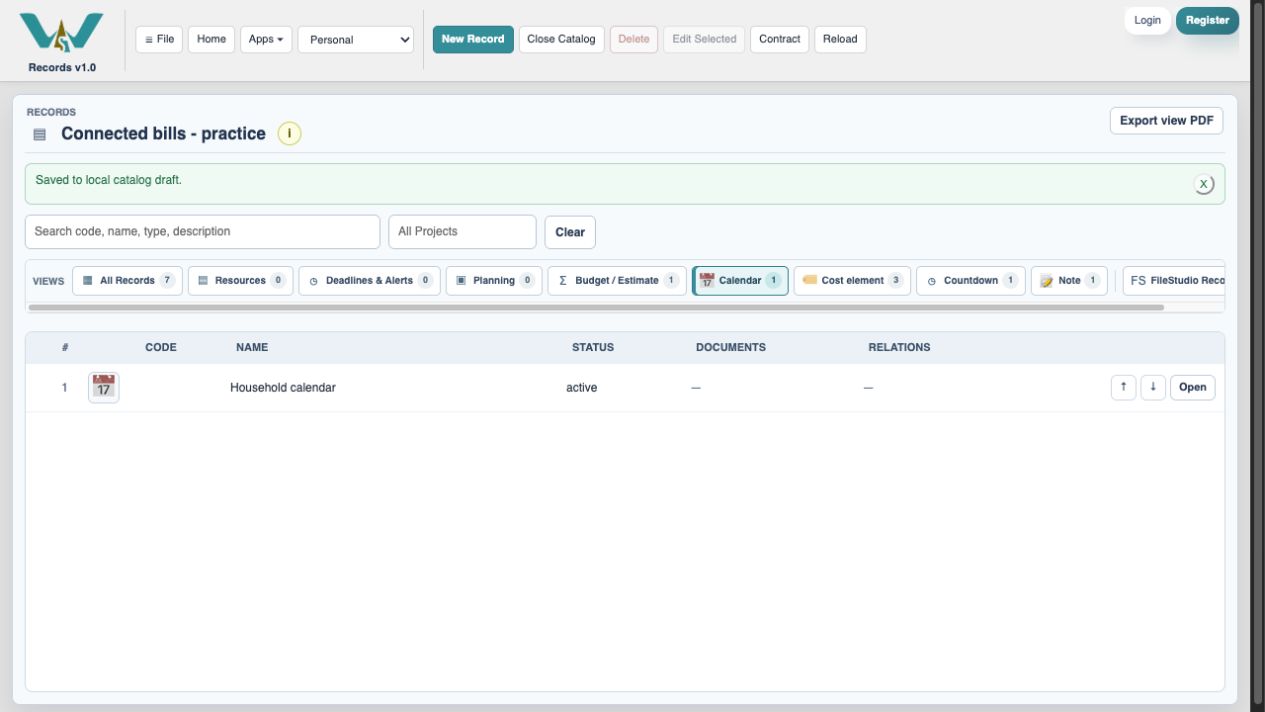Show the Countdown view
This screenshot has width=1265, height=712.
click(x=971, y=281)
